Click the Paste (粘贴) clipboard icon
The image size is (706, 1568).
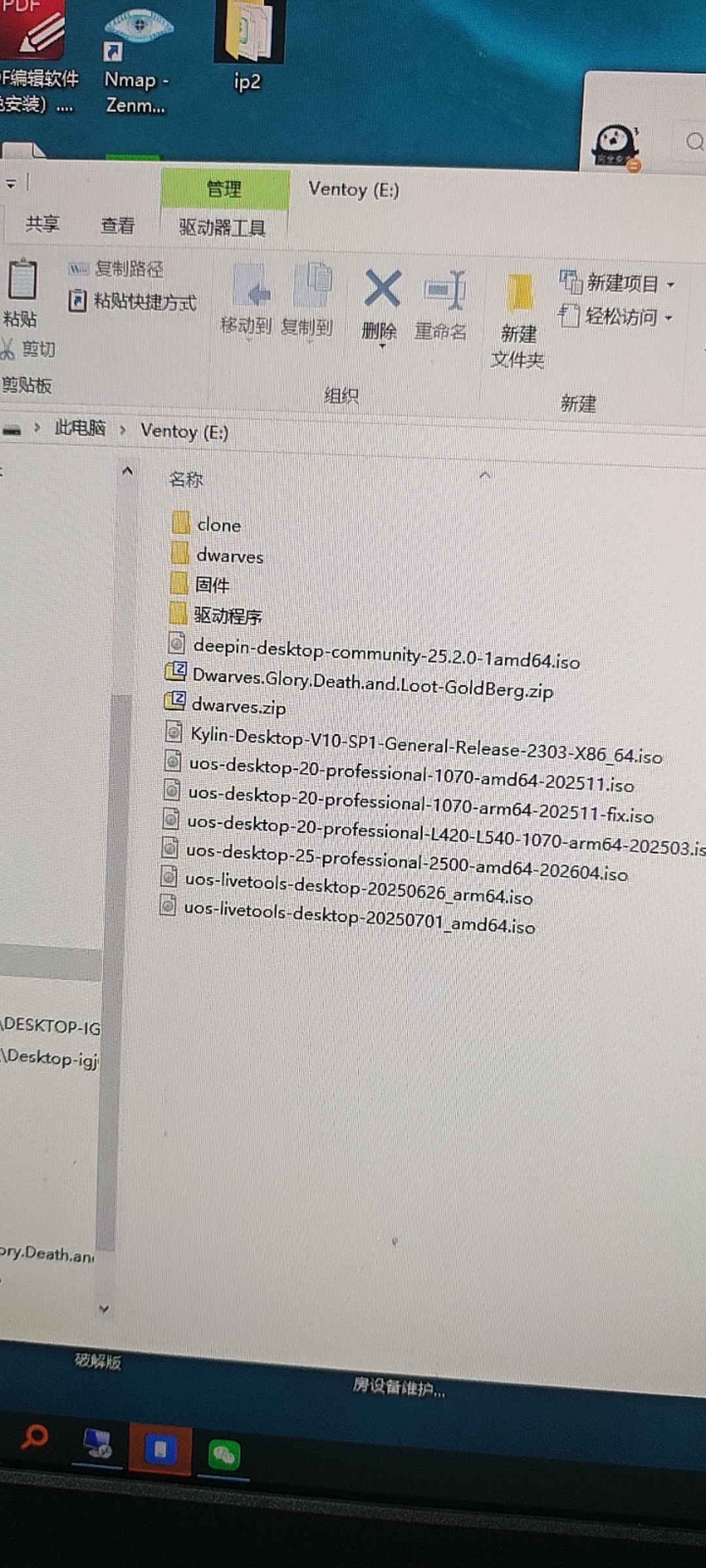(22, 281)
